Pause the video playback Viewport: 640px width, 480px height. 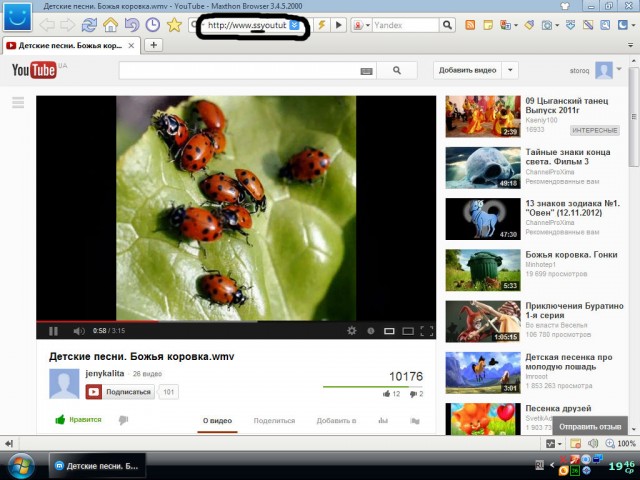(53, 331)
